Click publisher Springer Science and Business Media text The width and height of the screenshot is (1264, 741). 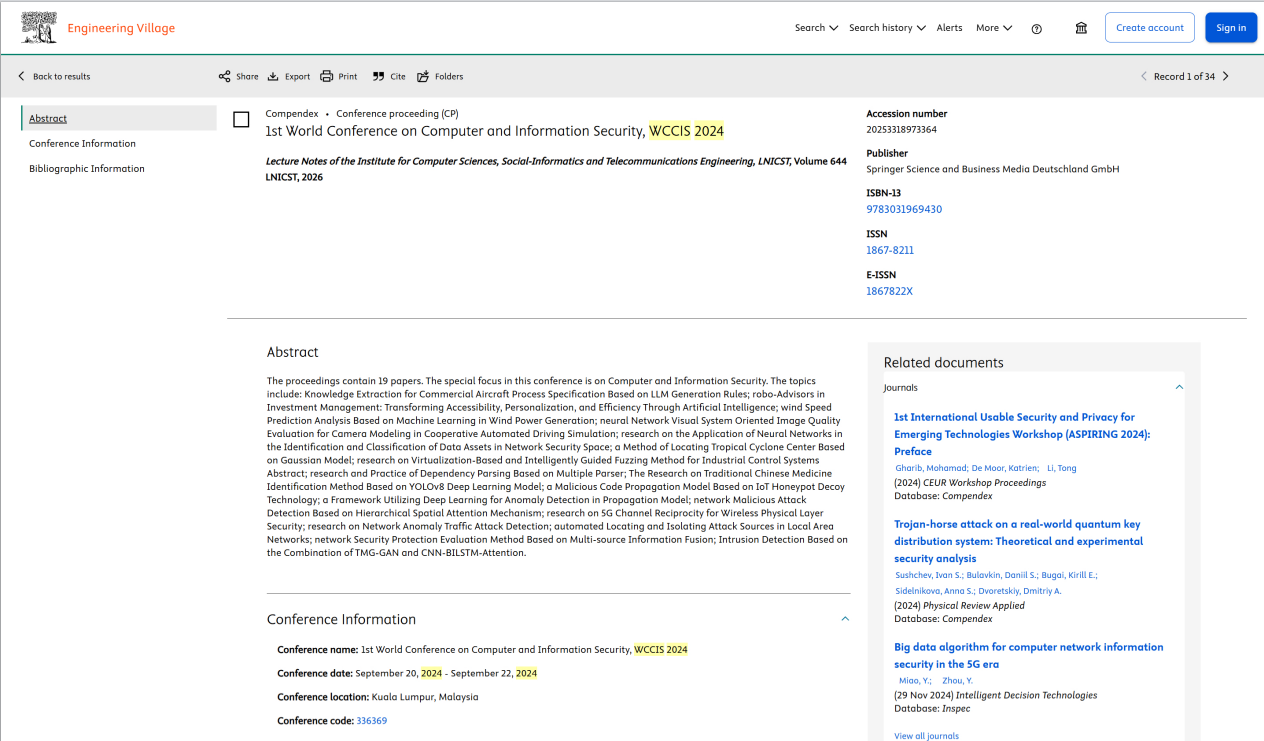tap(993, 169)
